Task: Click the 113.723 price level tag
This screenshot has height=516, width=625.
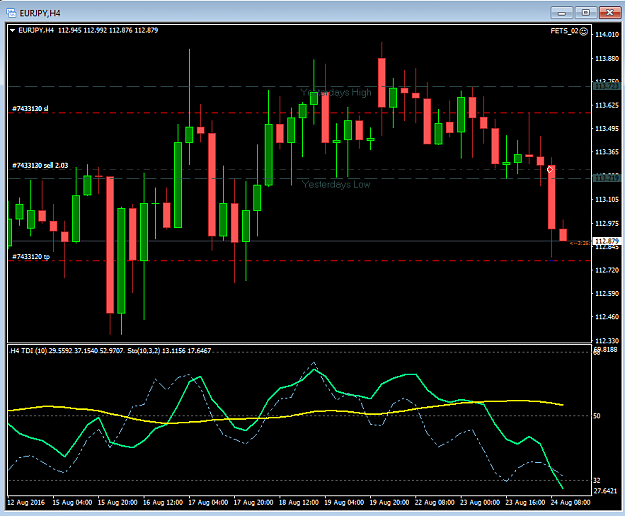Action: (607, 86)
